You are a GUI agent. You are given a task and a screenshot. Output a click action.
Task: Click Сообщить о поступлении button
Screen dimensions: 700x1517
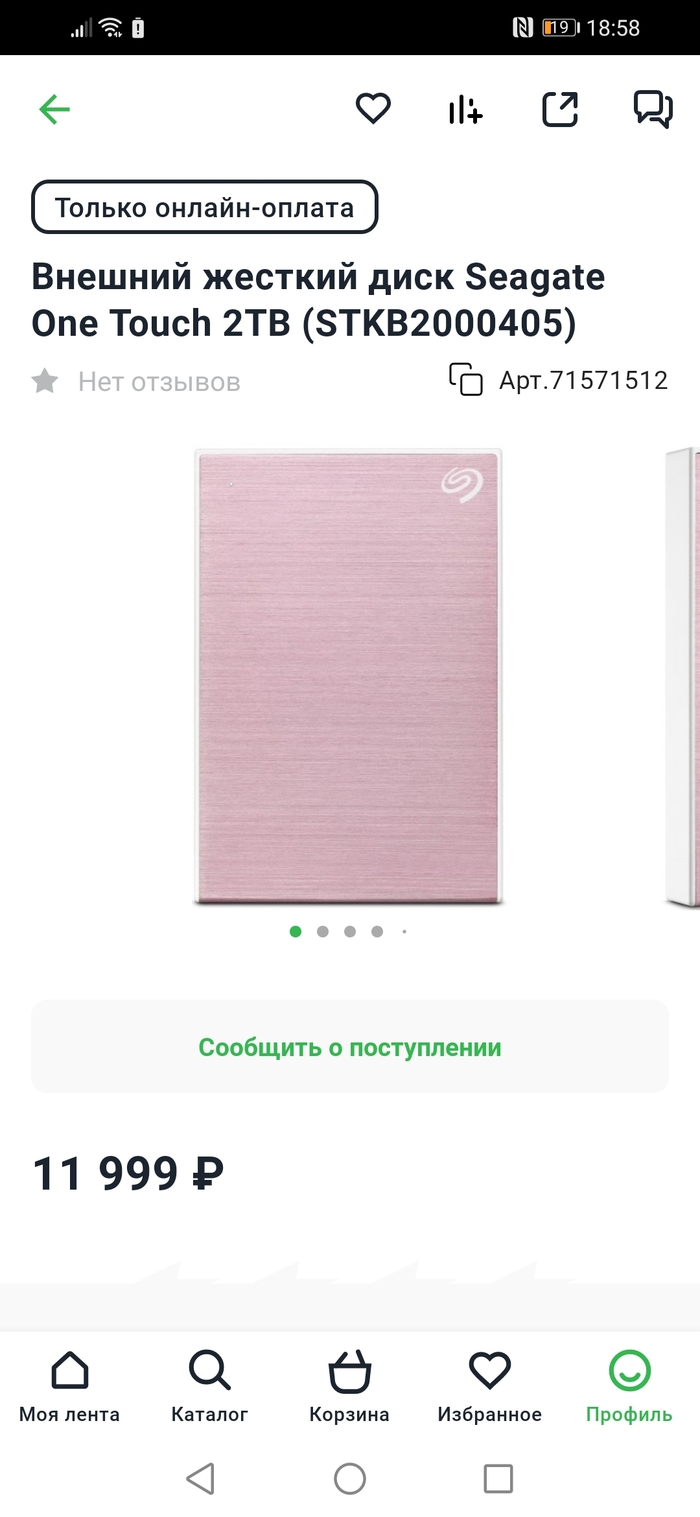[350, 1047]
